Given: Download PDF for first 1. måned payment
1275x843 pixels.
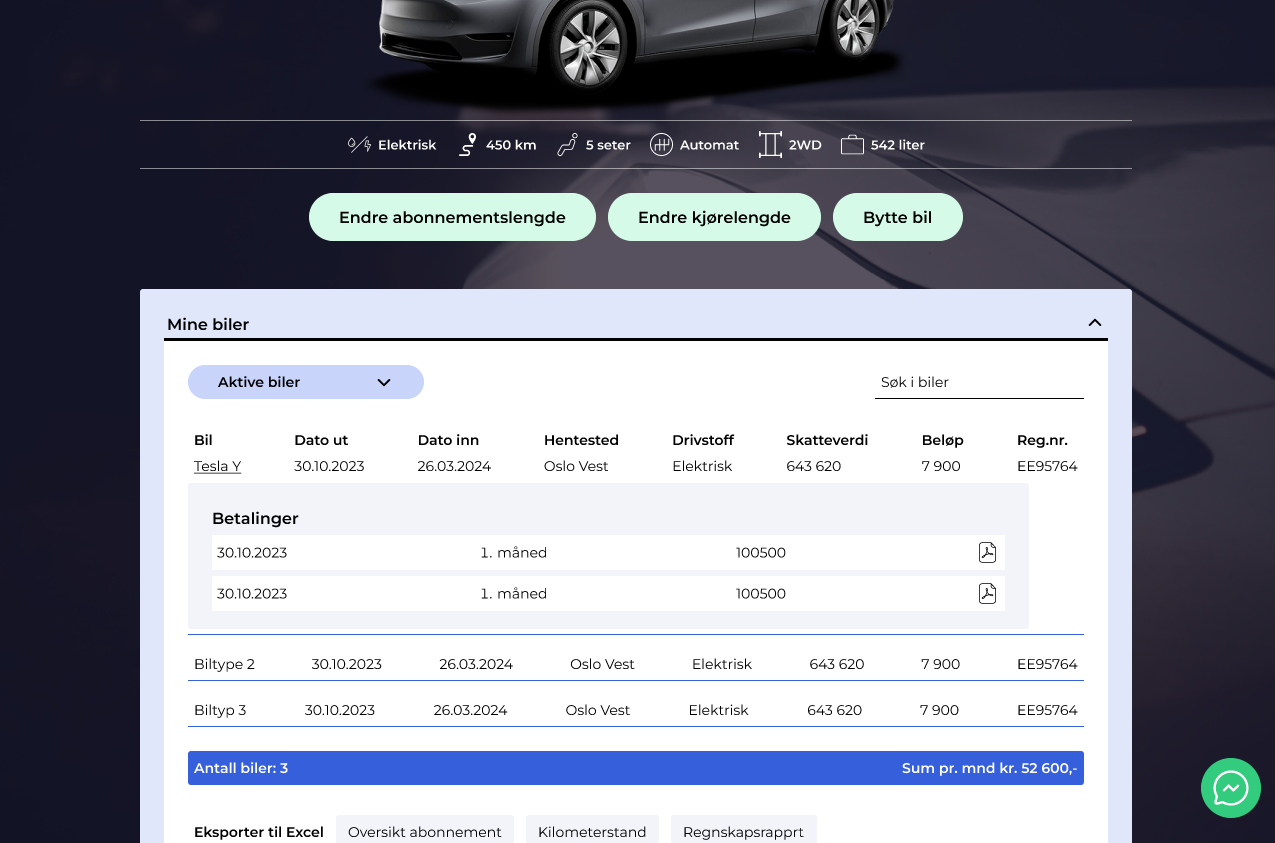Looking at the screenshot, I should click(x=987, y=552).
